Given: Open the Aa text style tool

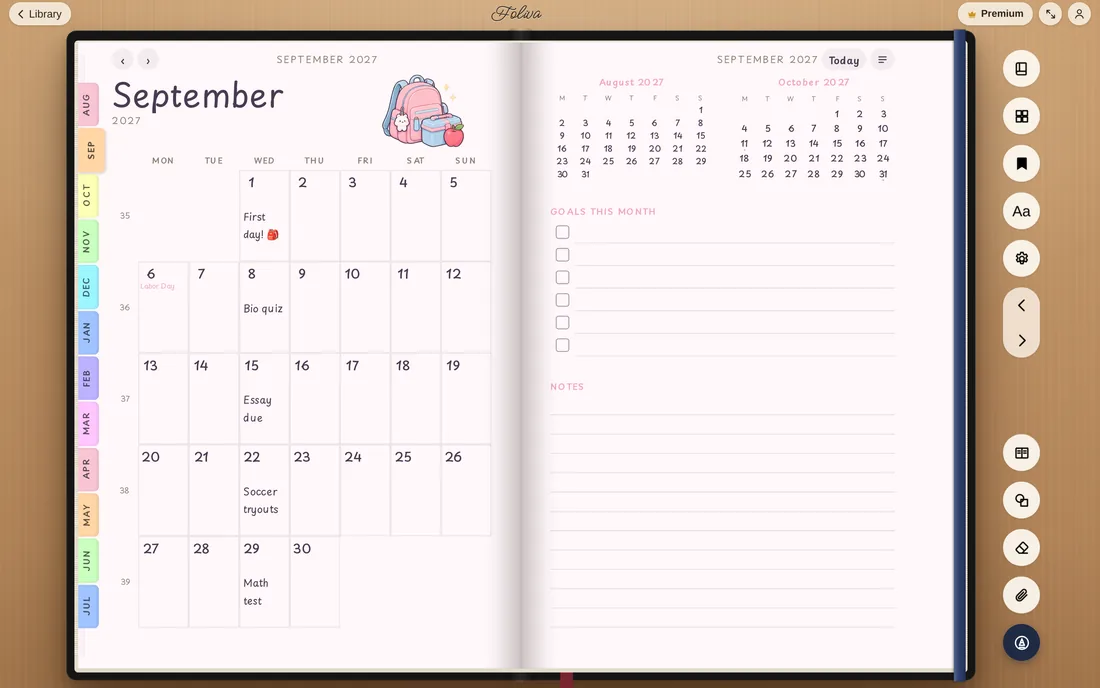Looking at the screenshot, I should click(1021, 211).
